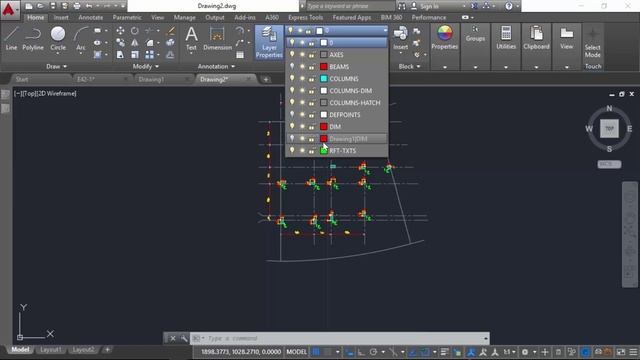Click the Mirror tool icon
The width and height of the screenshot is (640, 360).
(x=135, y=42)
